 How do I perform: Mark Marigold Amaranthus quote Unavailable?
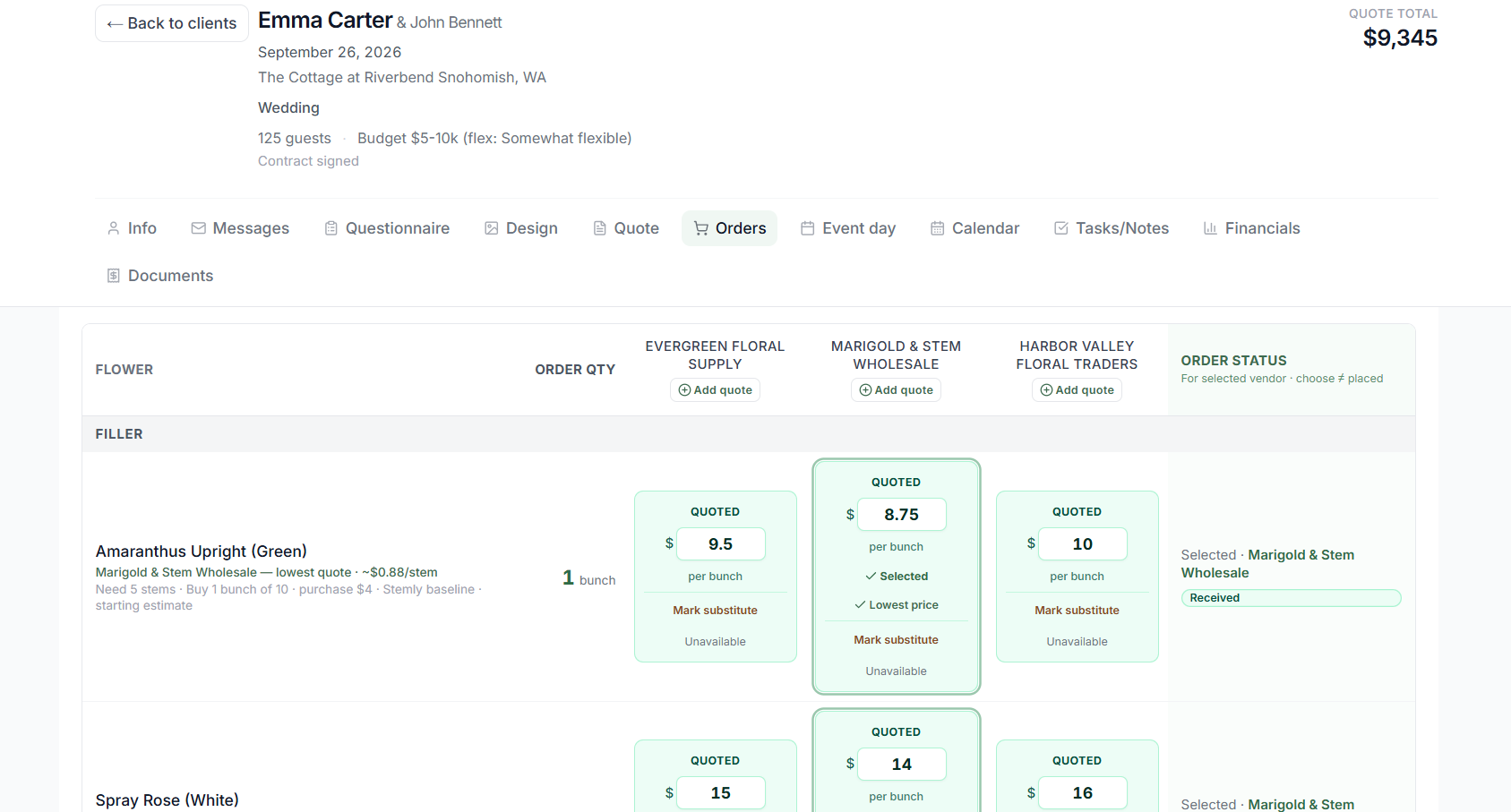click(896, 671)
